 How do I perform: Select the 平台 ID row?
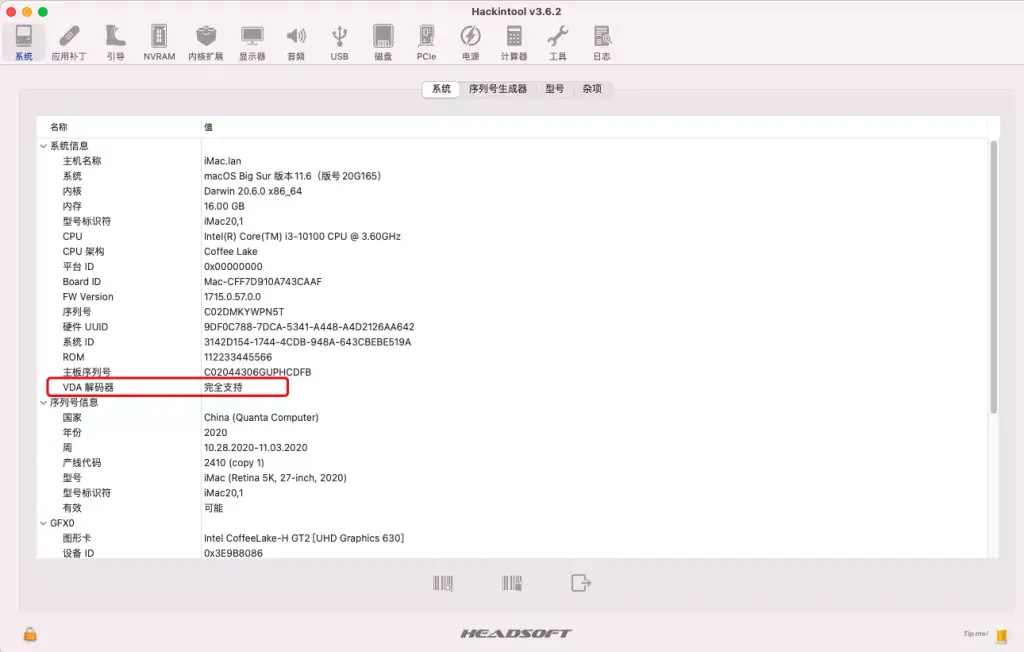coord(513,267)
